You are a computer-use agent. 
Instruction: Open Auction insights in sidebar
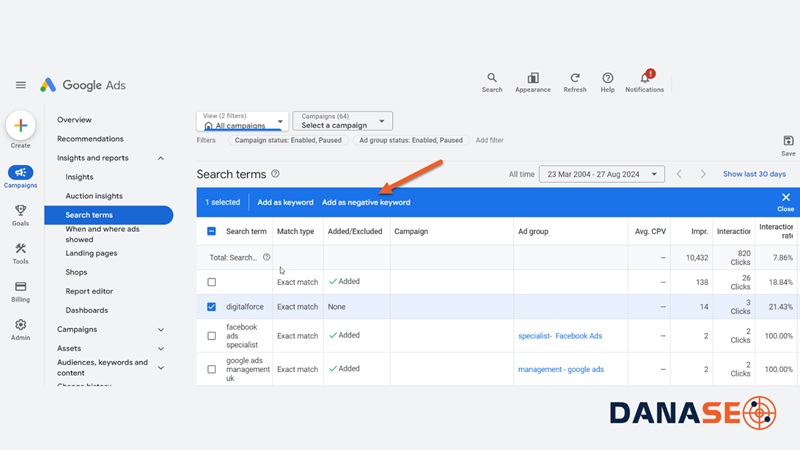(94, 196)
